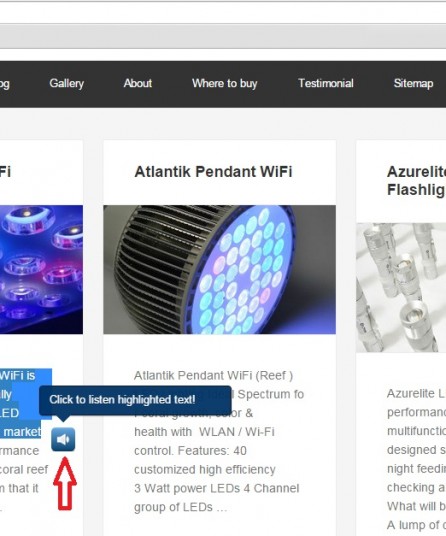Click the Atlantik Pendant WiFi description text
Image resolution: width=446 pixels, height=536 pixels.
coord(218,441)
